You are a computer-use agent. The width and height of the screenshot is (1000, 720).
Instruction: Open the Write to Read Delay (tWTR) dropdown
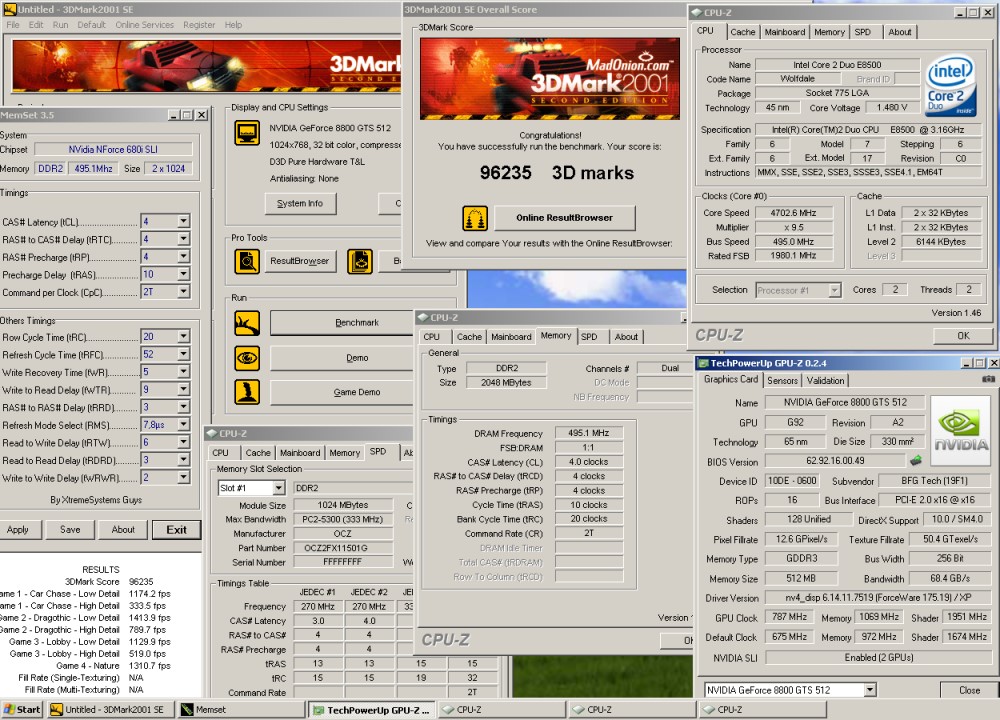coord(183,389)
